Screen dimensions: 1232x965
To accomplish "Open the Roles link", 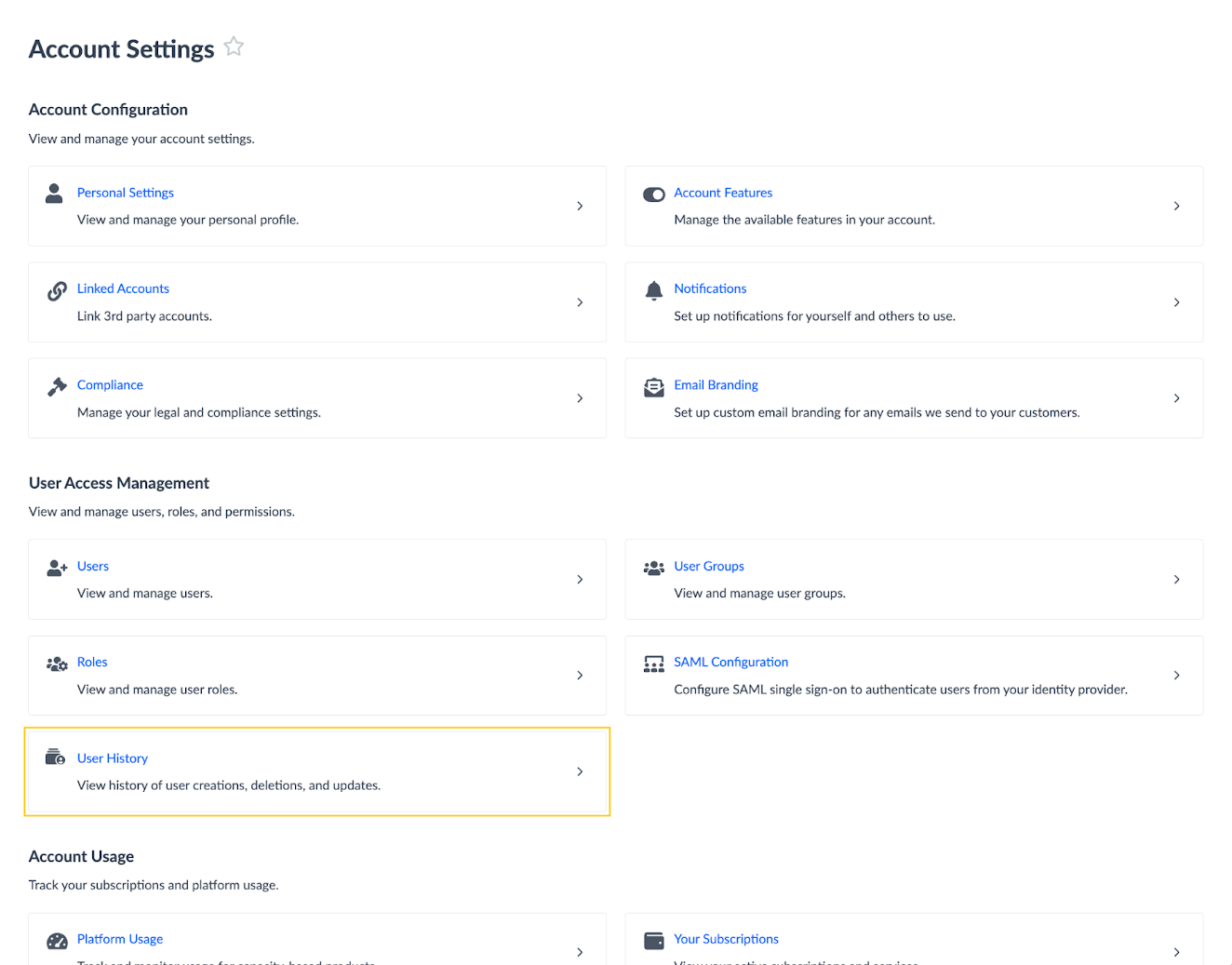I will [x=92, y=662].
